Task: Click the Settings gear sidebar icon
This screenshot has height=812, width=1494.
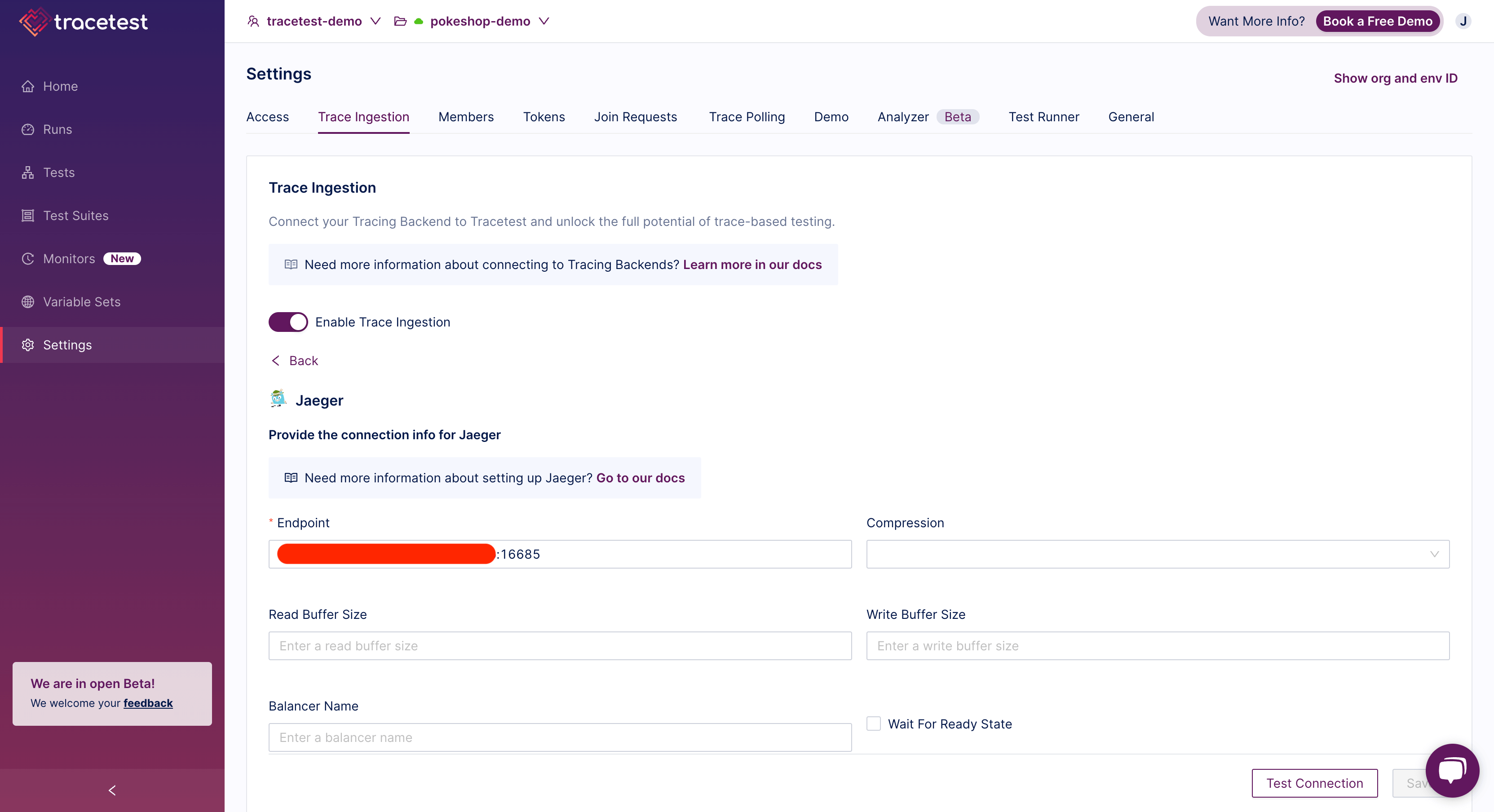Action: click(28, 344)
